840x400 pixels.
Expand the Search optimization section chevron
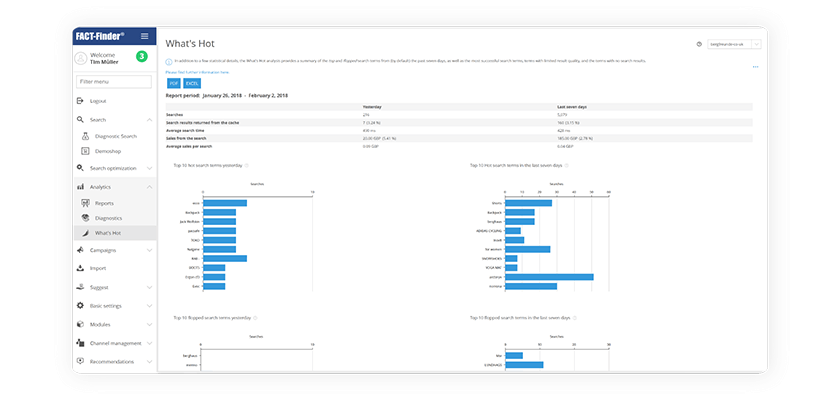149,168
